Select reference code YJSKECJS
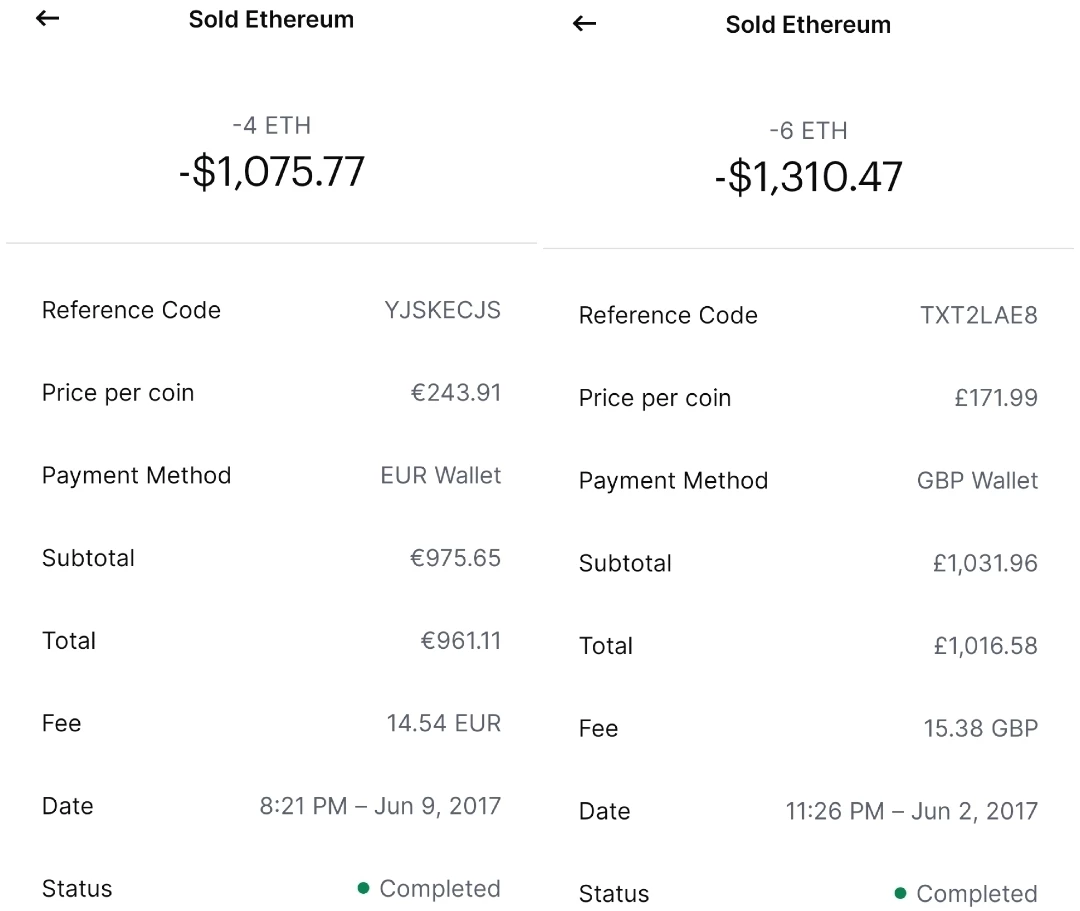The image size is (1080, 911). [x=442, y=311]
